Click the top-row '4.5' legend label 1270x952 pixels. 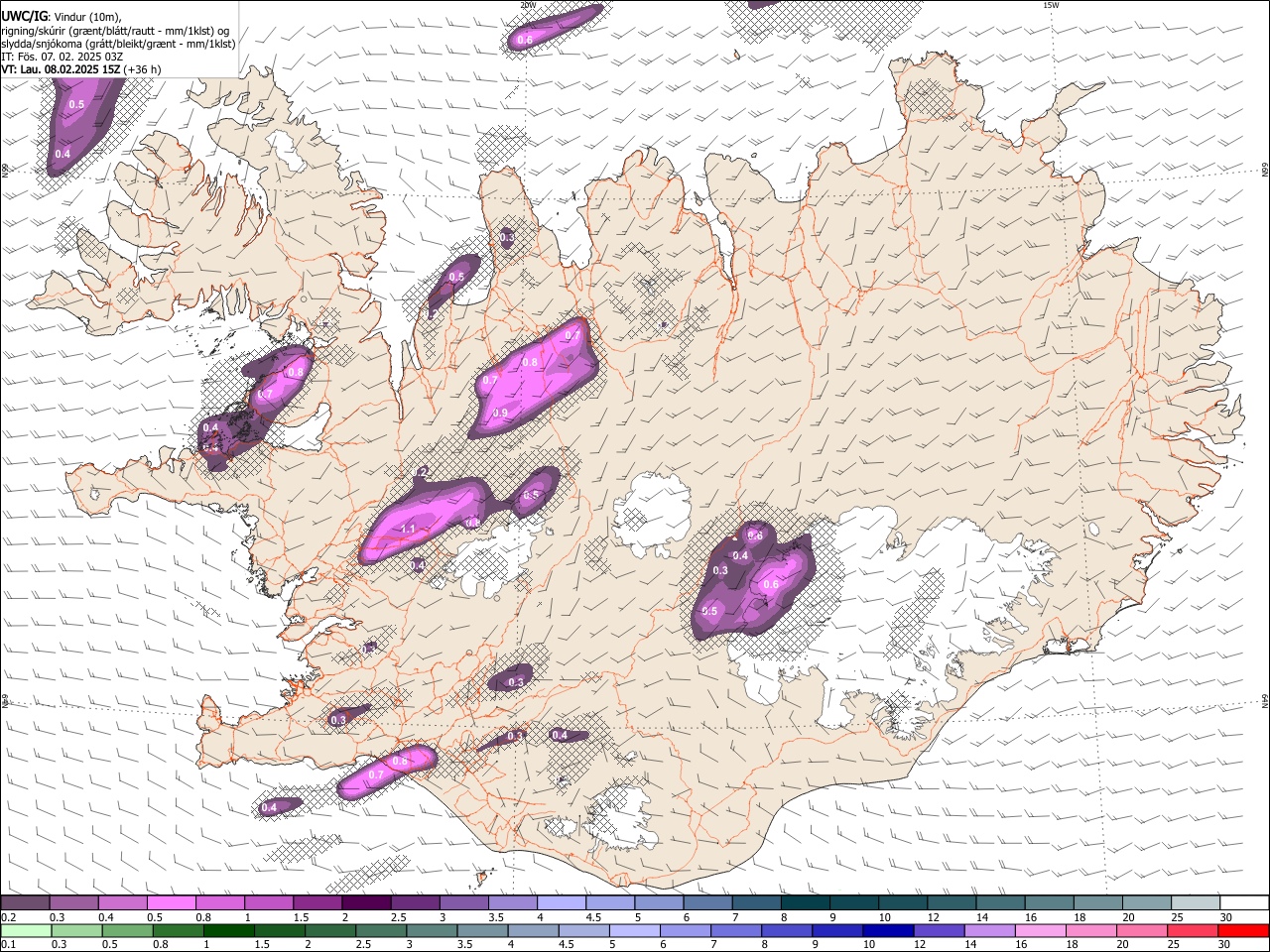[593, 917]
